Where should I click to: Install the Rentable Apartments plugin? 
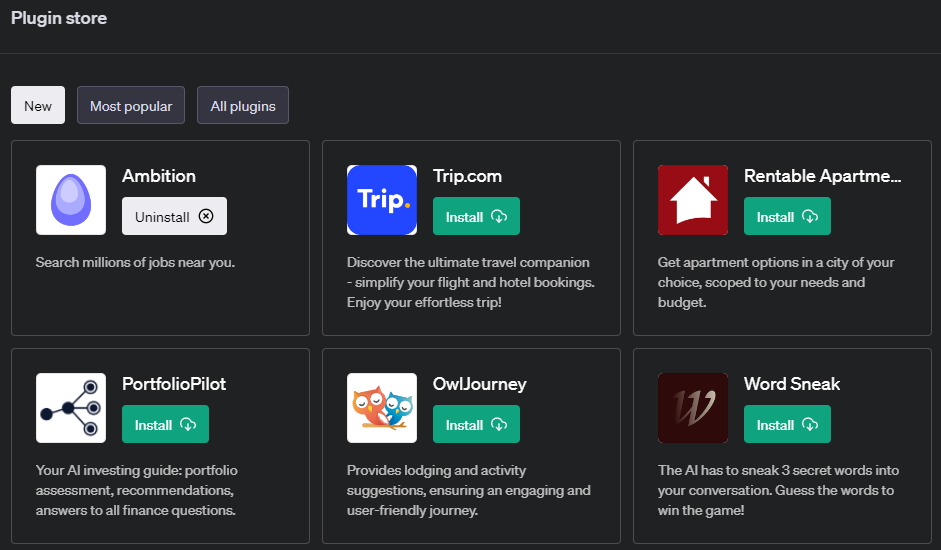tap(787, 217)
